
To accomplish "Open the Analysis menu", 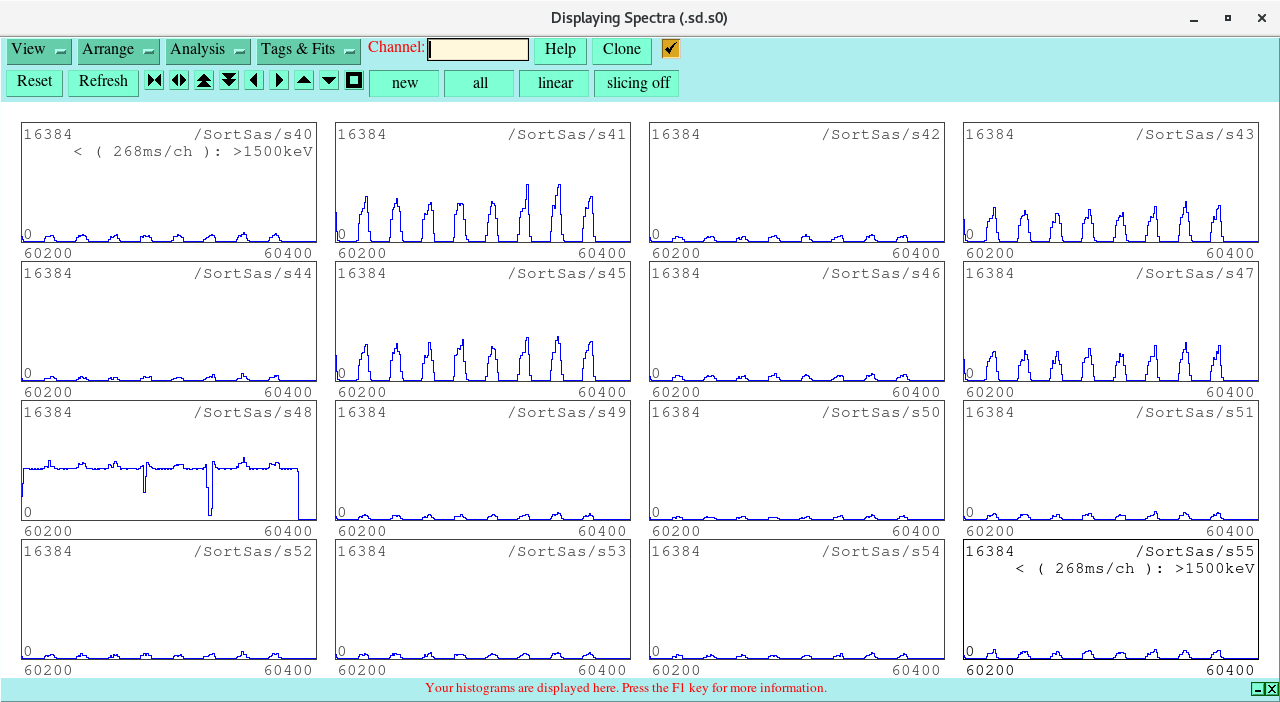I will 208,50.
